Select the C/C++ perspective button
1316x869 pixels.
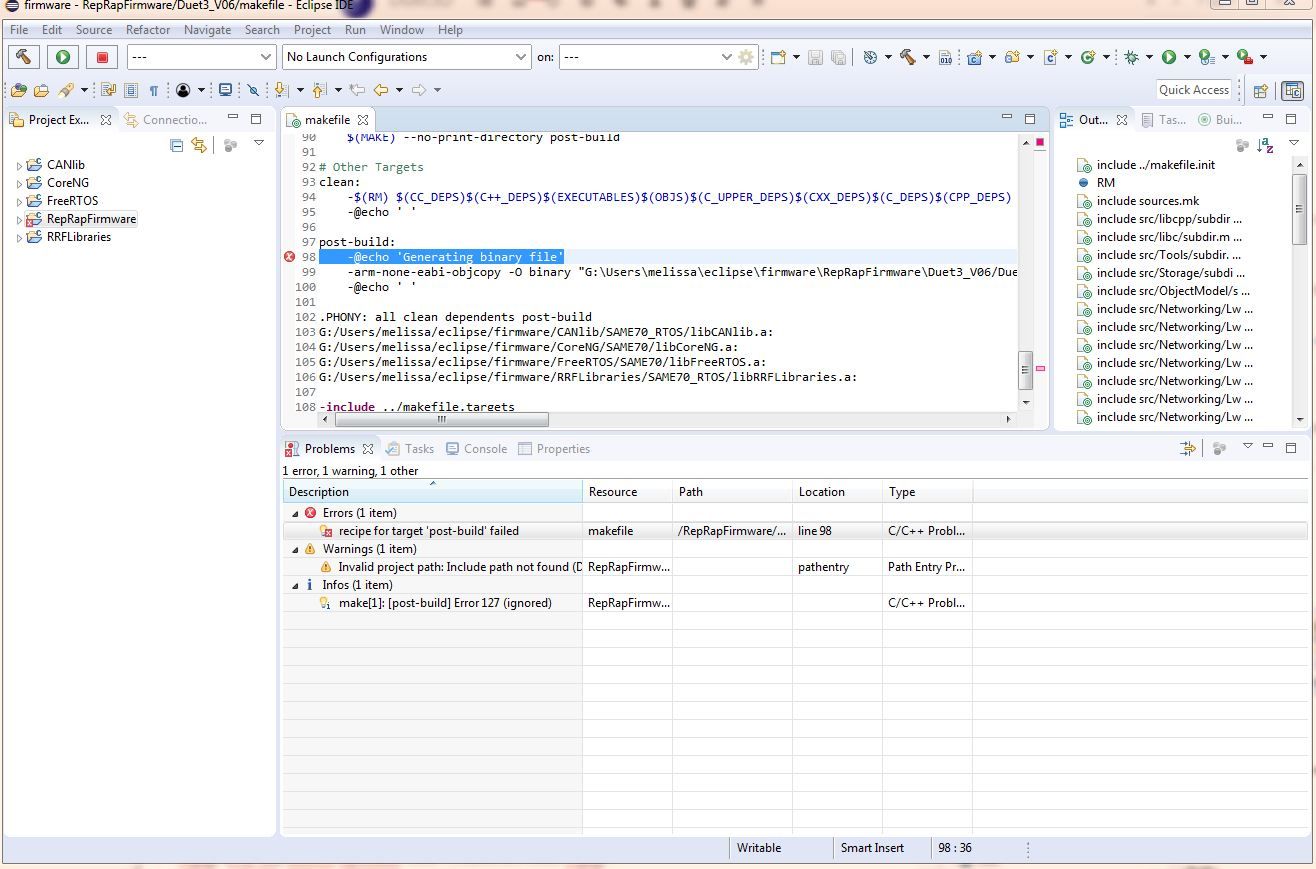1292,90
